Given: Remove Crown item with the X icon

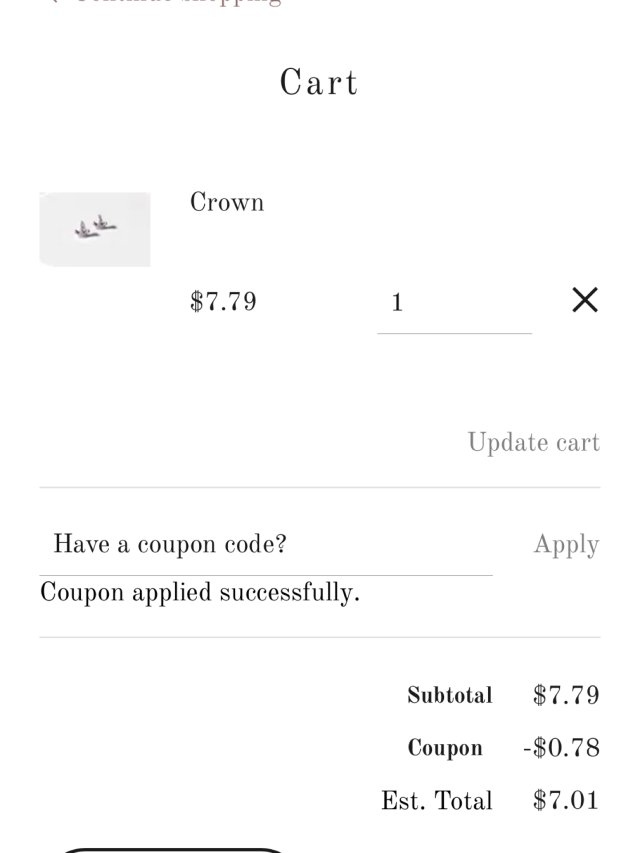Looking at the screenshot, I should coord(585,300).
